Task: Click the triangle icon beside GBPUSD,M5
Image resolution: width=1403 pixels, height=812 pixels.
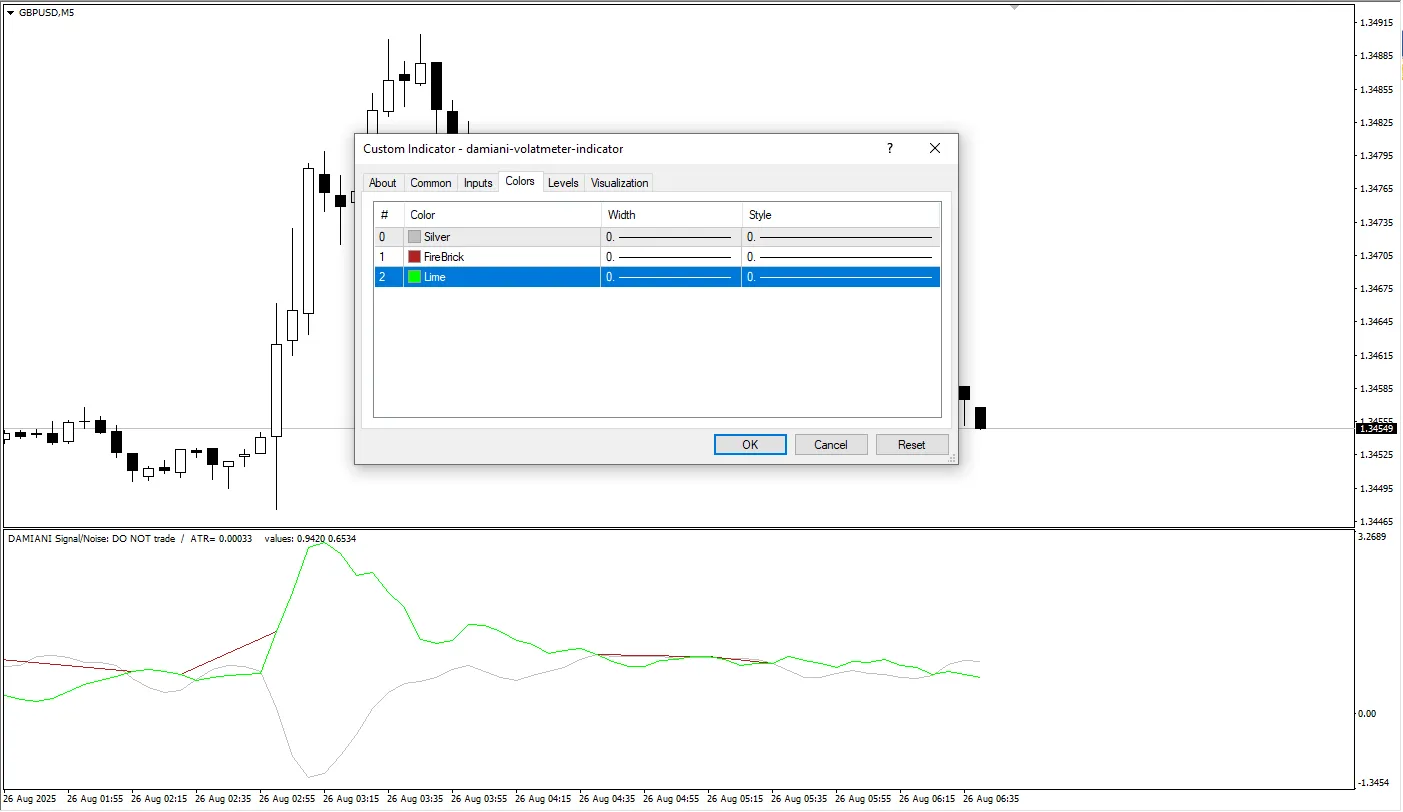Action: [10, 12]
